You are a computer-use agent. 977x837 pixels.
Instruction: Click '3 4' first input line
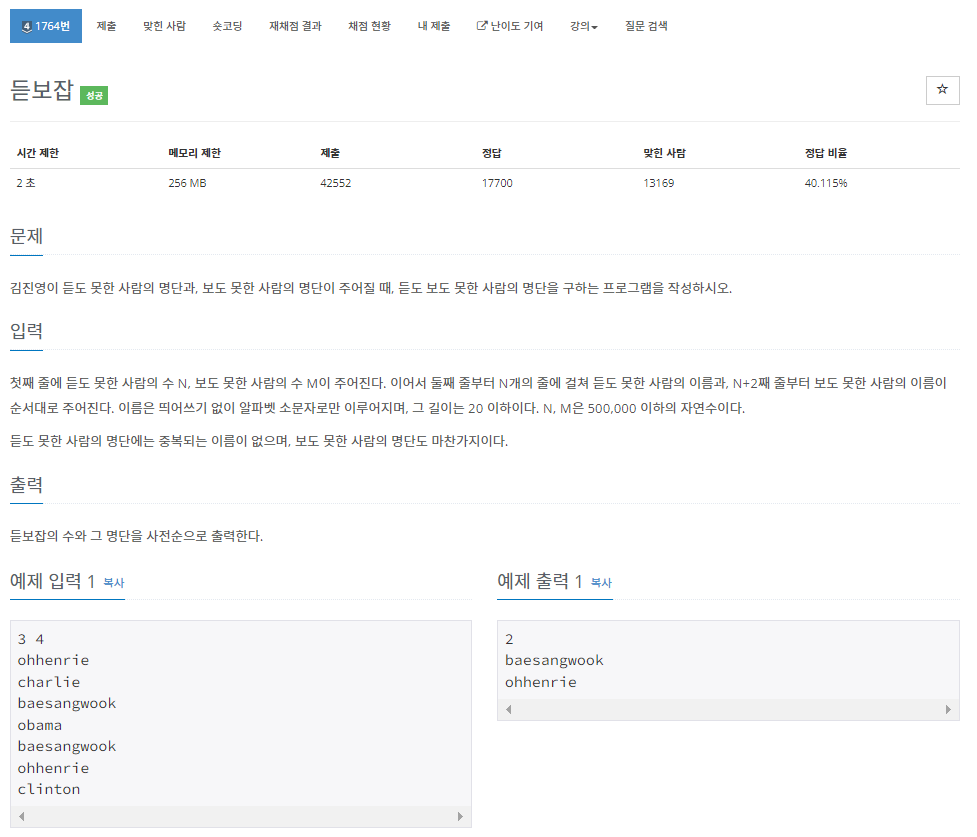point(31,639)
